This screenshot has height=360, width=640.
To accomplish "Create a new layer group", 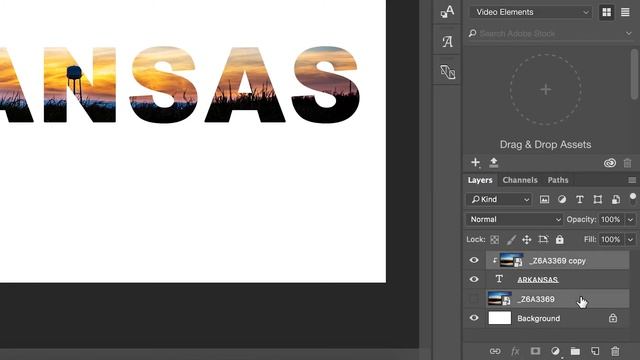I will tap(575, 351).
